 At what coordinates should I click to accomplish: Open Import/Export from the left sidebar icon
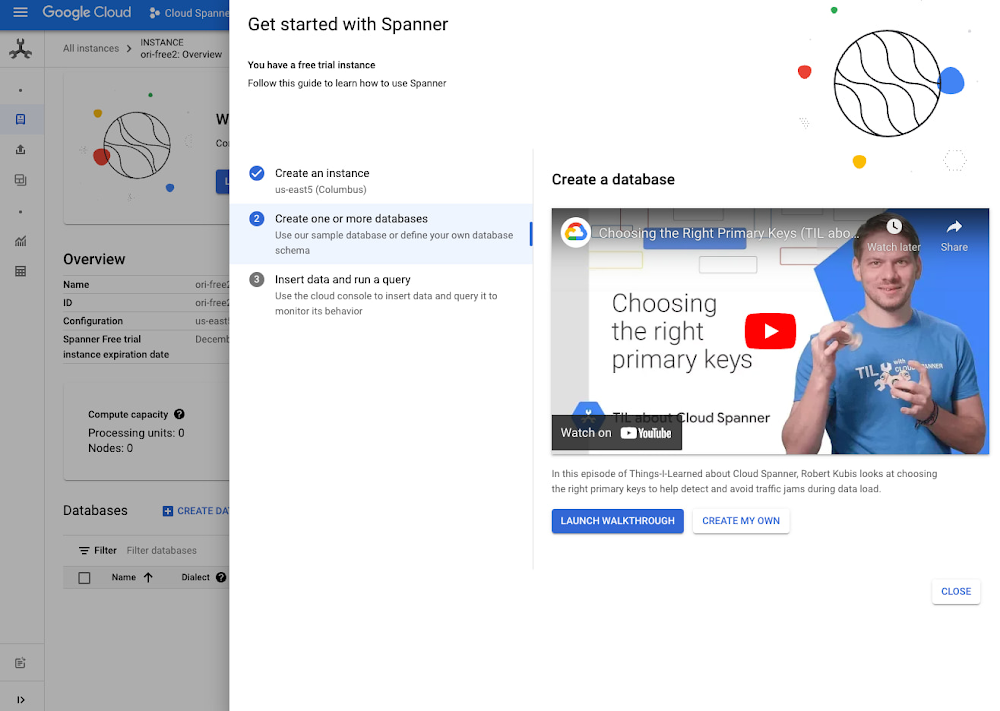22,150
